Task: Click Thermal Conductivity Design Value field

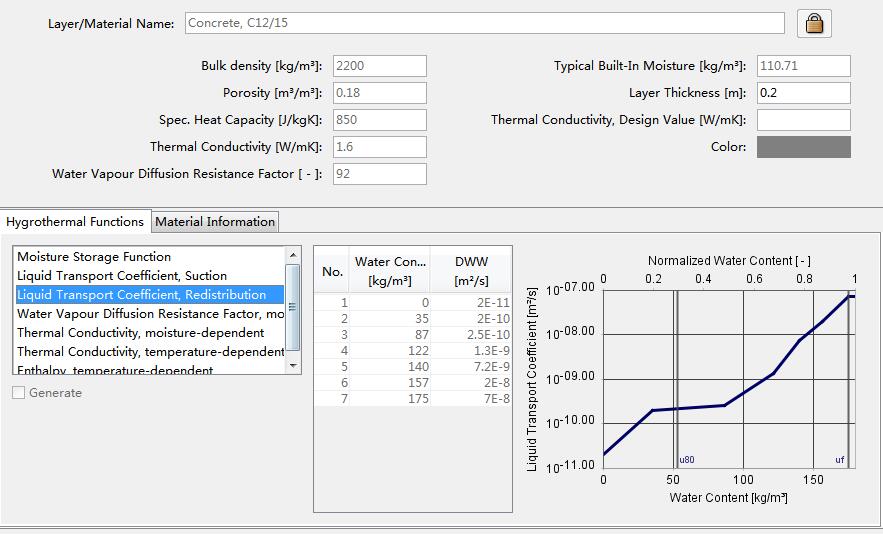Action: click(804, 120)
